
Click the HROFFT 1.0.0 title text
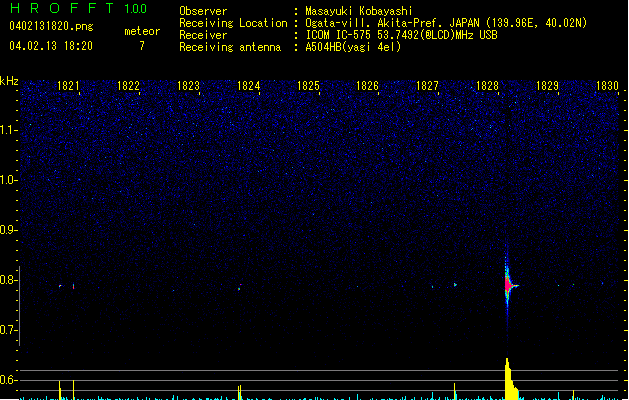pyautogui.click(x=79, y=8)
